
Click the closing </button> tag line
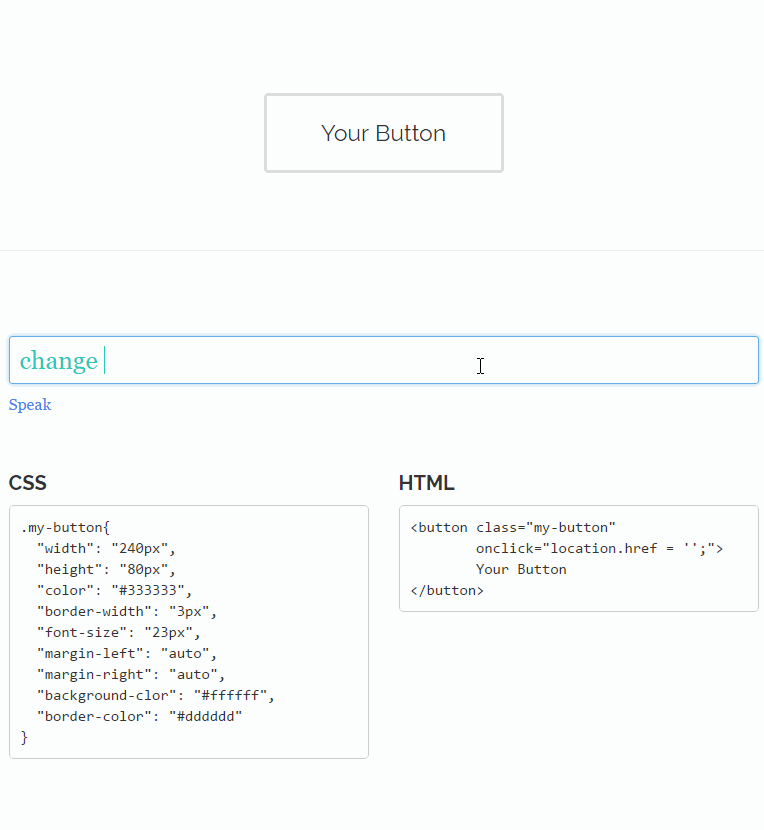coord(447,590)
